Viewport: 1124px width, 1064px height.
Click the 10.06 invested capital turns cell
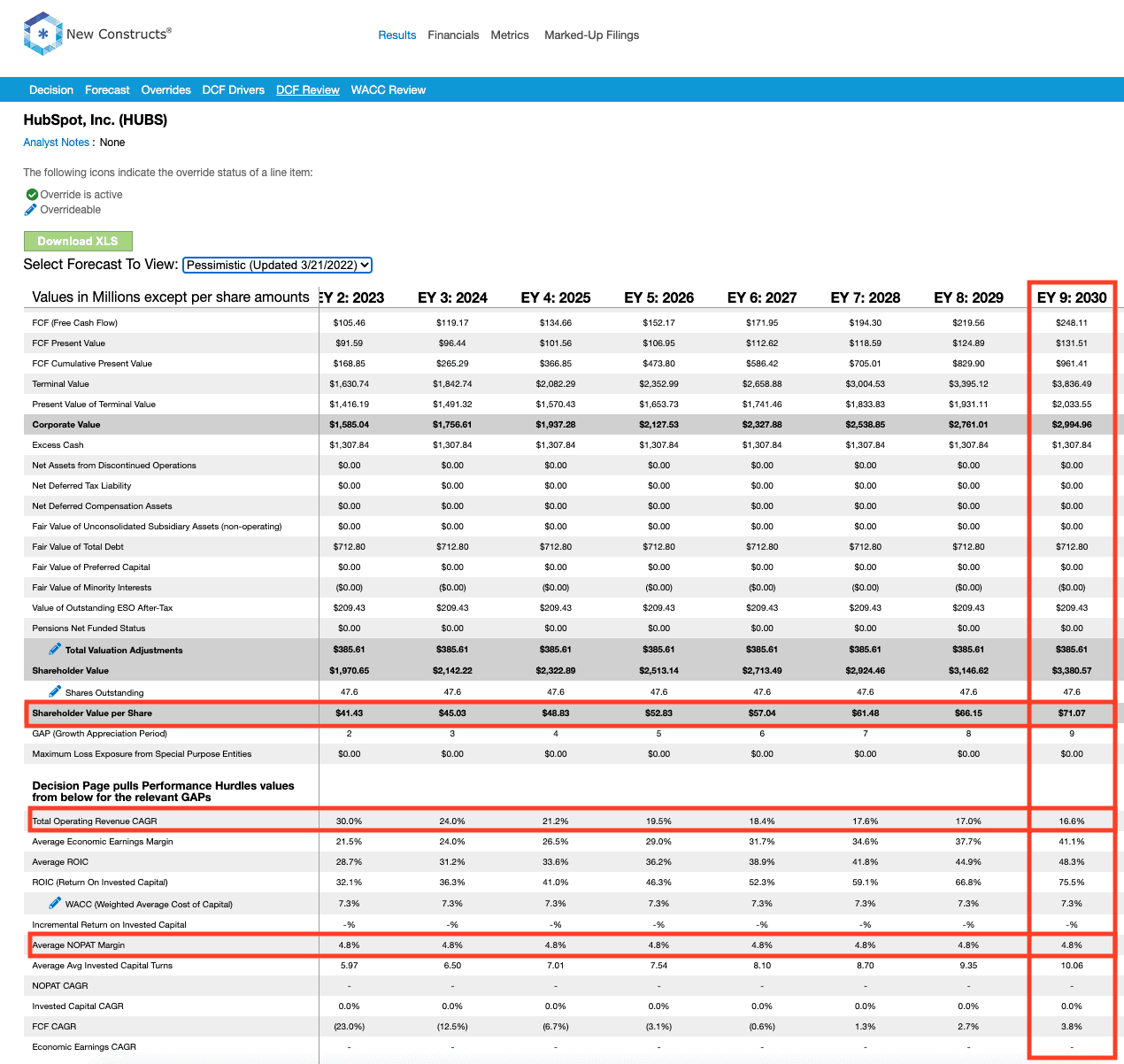click(x=1072, y=966)
